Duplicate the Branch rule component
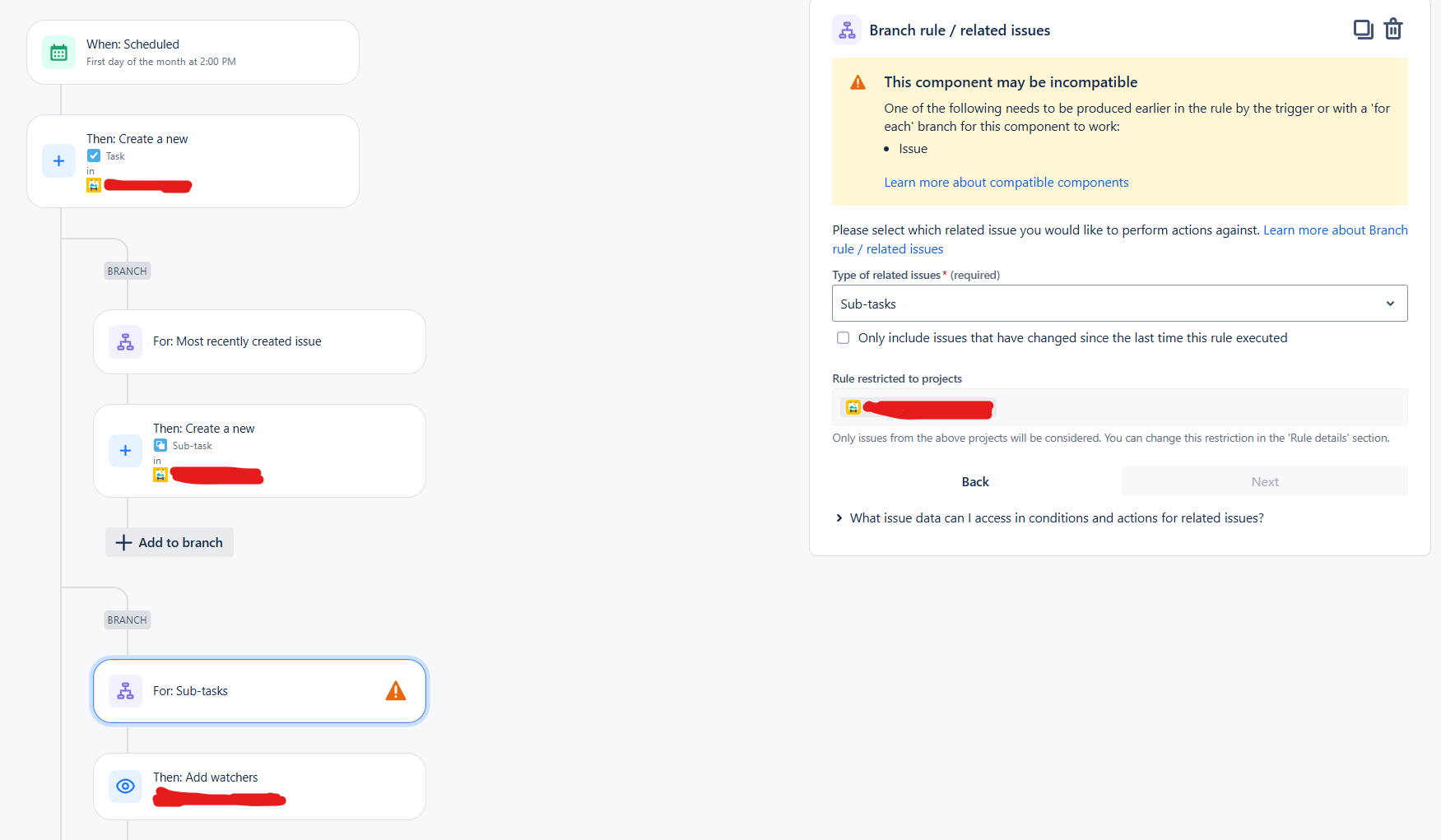 coord(1363,30)
